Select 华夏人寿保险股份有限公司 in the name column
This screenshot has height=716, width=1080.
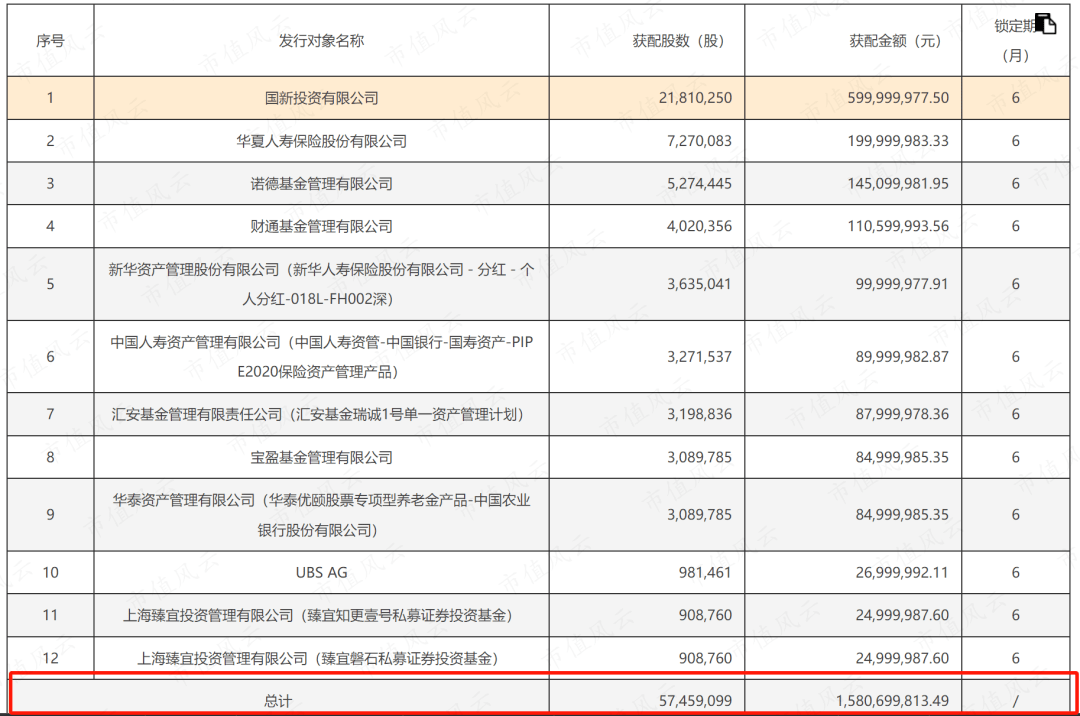pyautogui.click(x=322, y=141)
